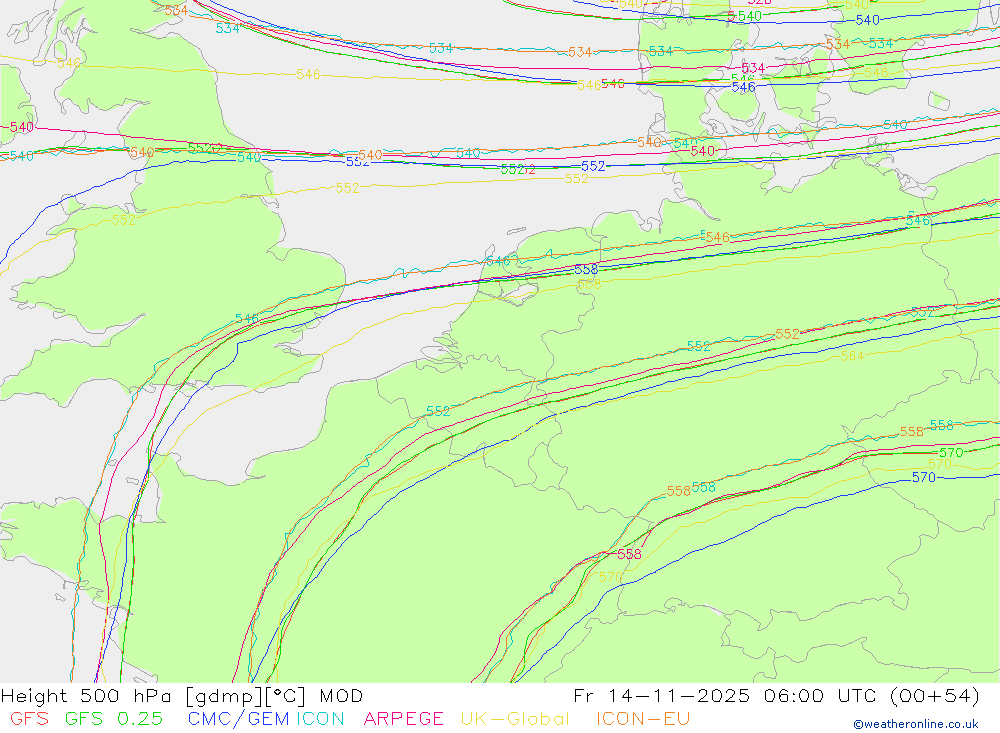Click the blue 570 contour label at right edge
1000x733 pixels.
923,477
